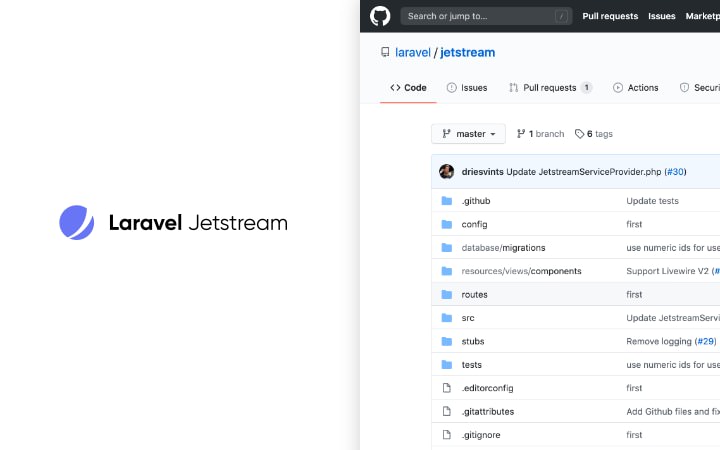This screenshot has width=720, height=450.
Task: Open the resources/views/components folder
Action: pyautogui.click(x=521, y=271)
